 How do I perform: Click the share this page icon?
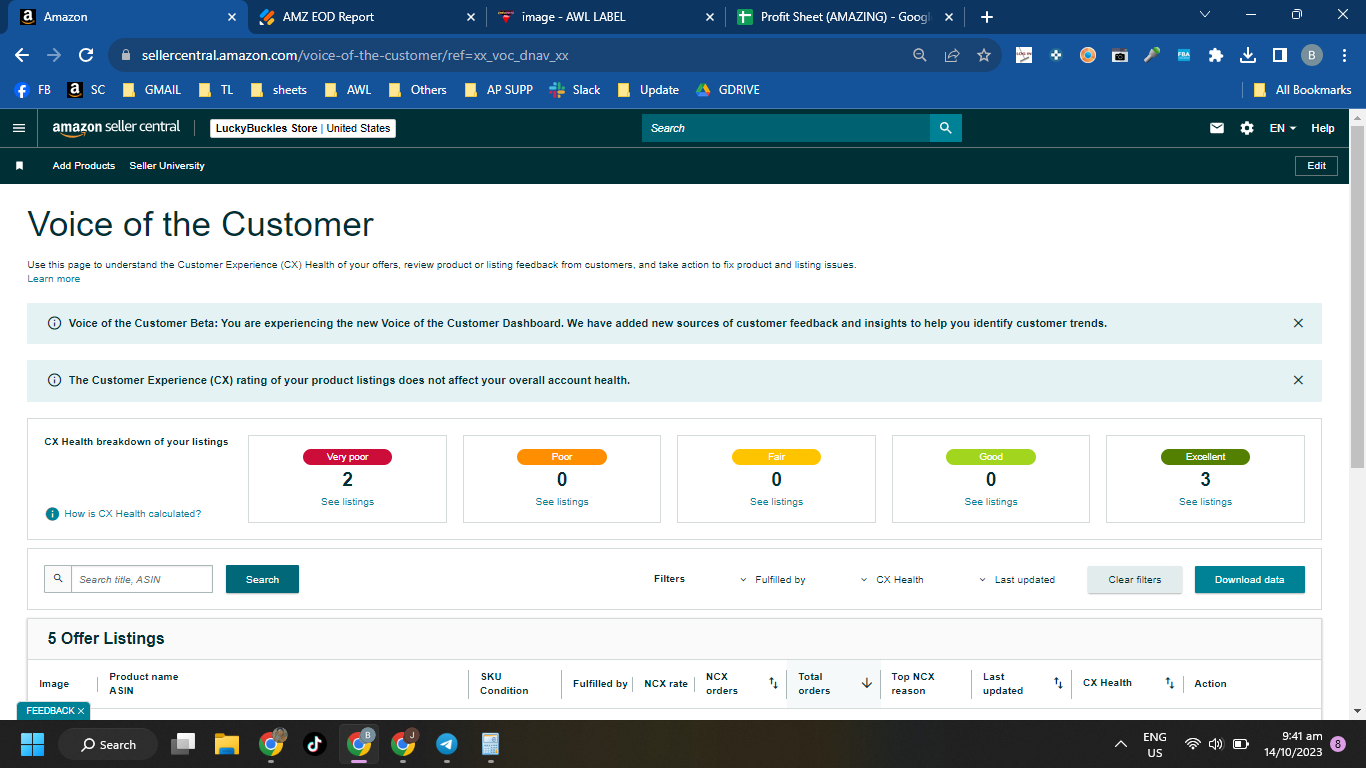[952, 55]
